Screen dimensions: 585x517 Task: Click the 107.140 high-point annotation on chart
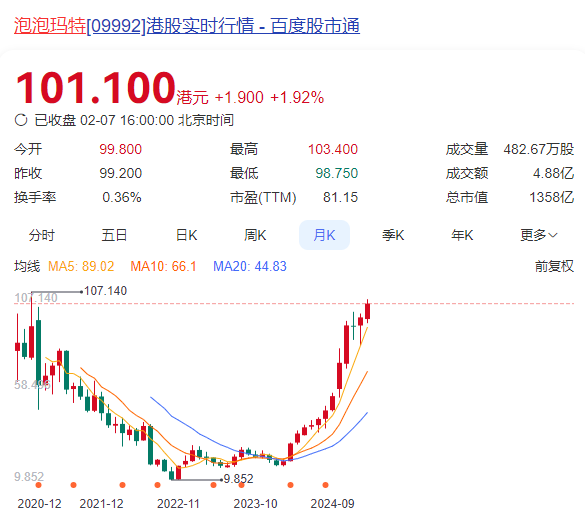106,291
